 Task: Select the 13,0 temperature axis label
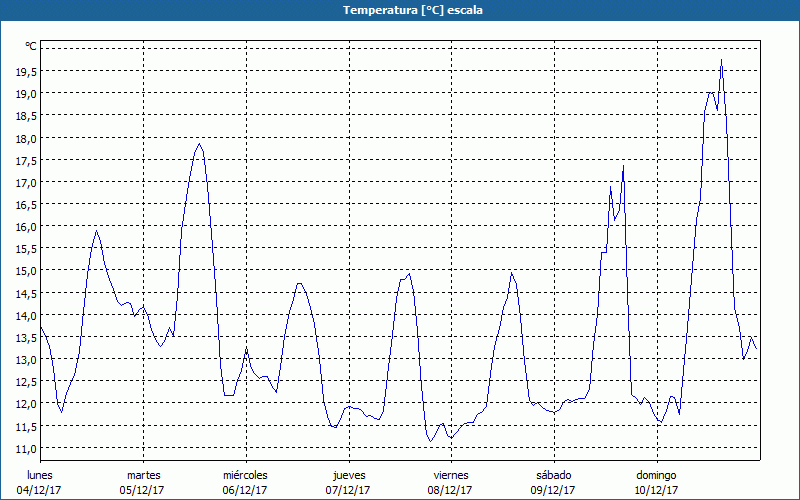click(x=25, y=359)
